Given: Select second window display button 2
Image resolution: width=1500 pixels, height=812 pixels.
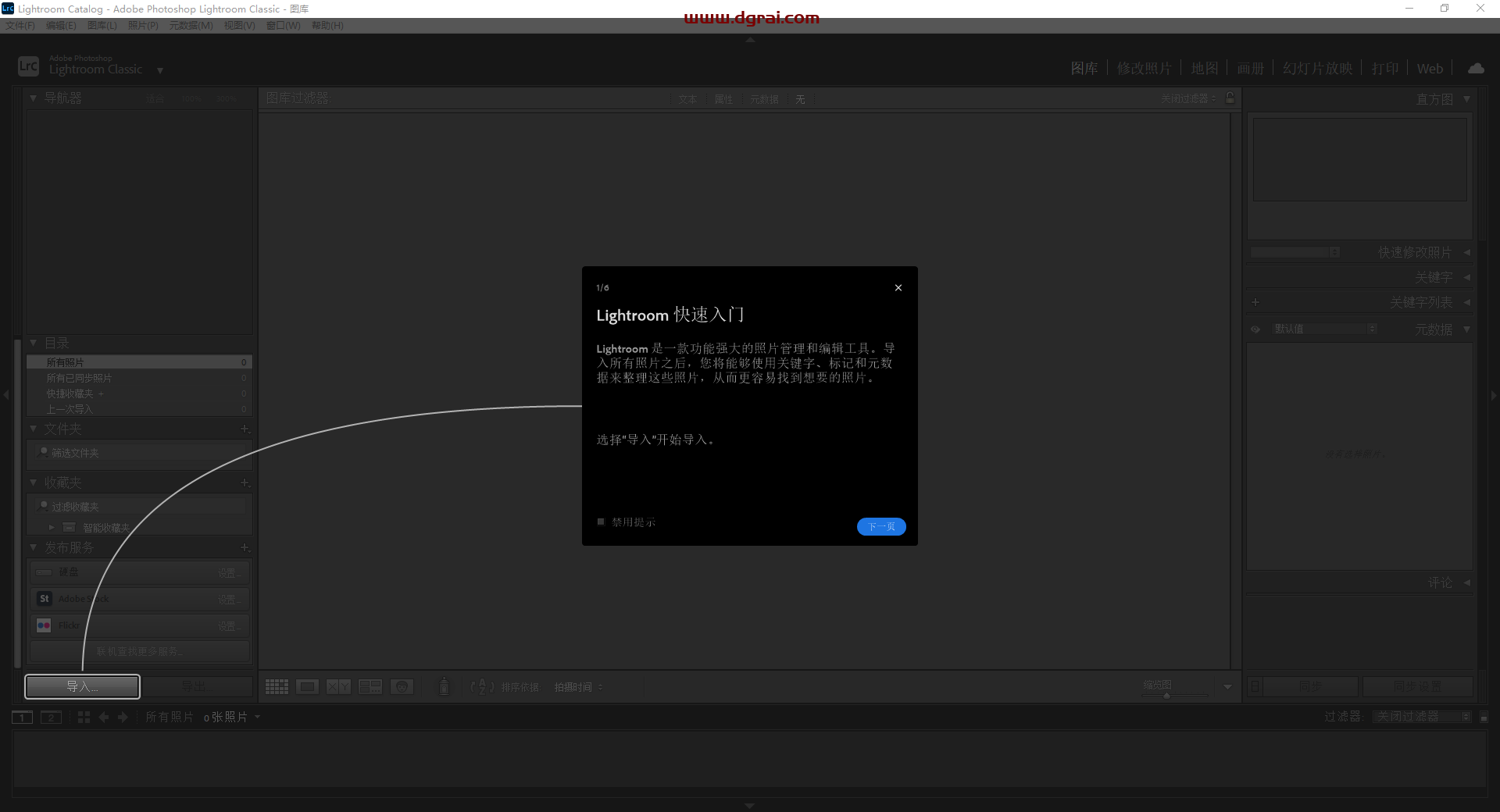Looking at the screenshot, I should pyautogui.click(x=51, y=718).
